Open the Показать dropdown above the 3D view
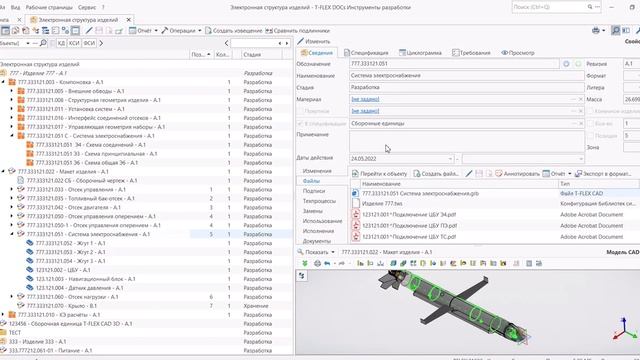640x360 pixels. 316,252
